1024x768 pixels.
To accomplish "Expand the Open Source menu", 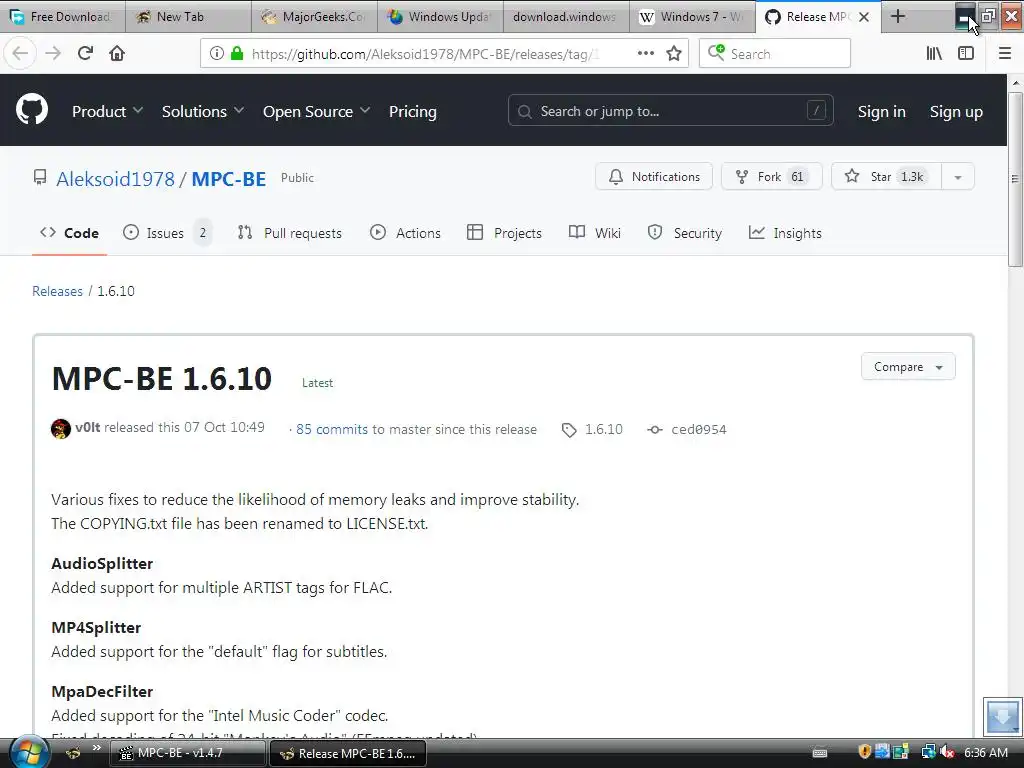I will [x=316, y=112].
